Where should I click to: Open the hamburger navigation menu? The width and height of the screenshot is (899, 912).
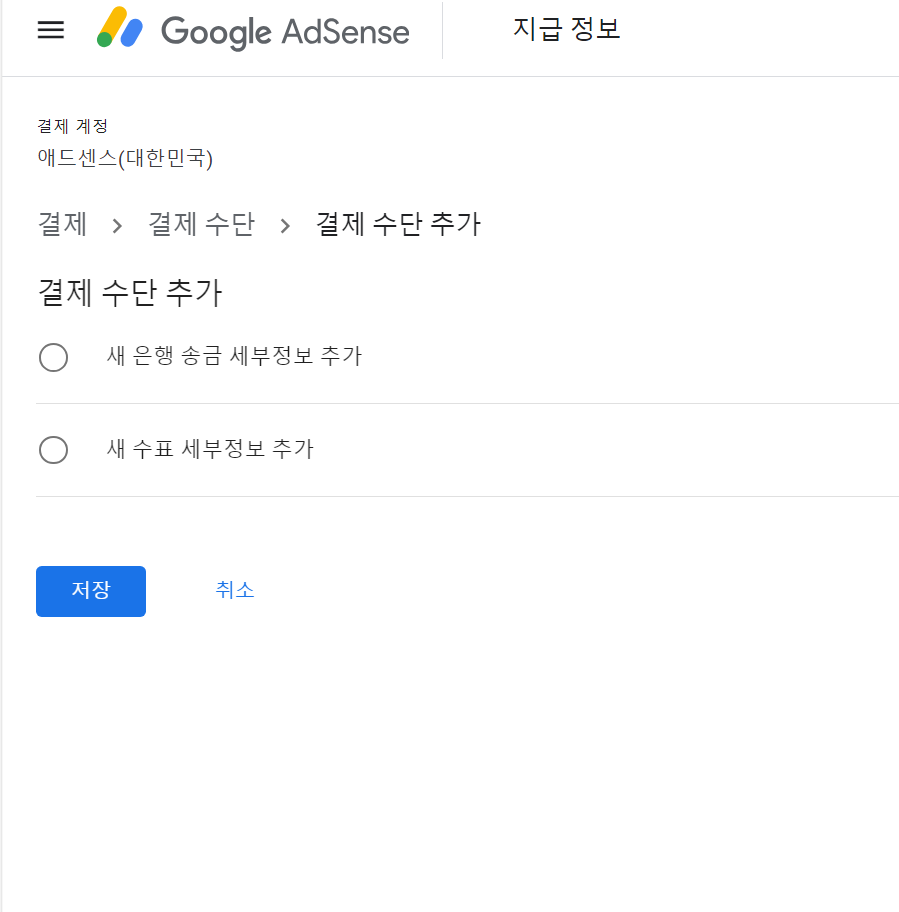51,30
